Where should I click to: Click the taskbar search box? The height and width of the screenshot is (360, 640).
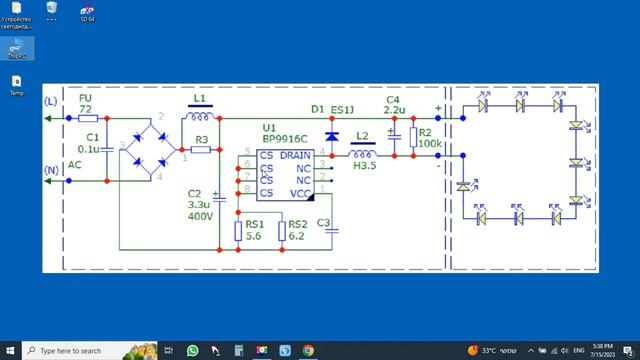[x=89, y=351]
